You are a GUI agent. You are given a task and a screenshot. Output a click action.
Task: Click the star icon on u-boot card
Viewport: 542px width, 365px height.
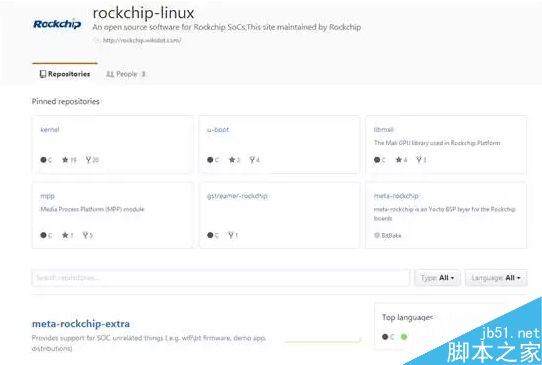[232, 160]
